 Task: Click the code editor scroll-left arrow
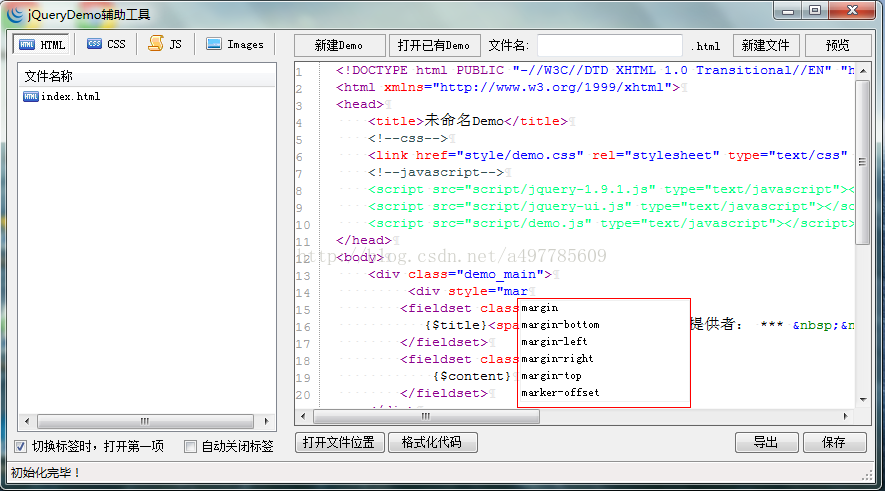303,417
